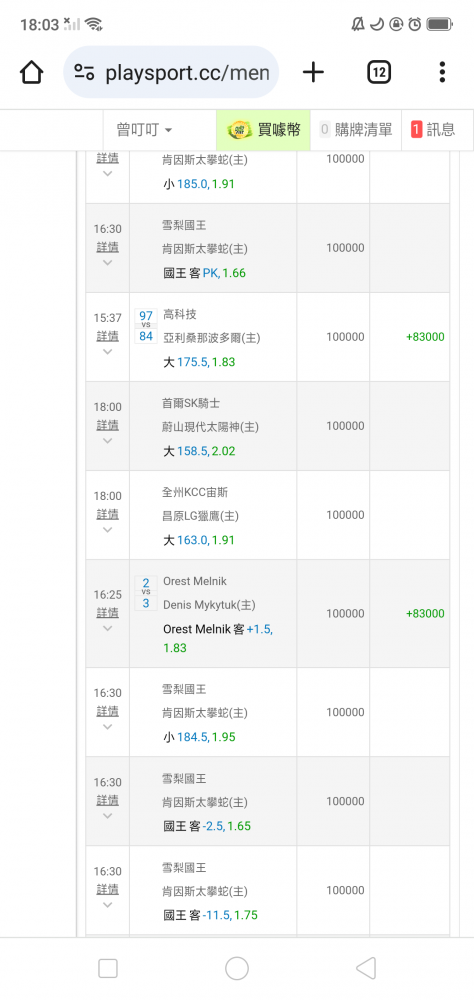Viewport: 474px width, 1000px height.
Task: Tap the site settings icon in address bar
Action: click(x=84, y=73)
